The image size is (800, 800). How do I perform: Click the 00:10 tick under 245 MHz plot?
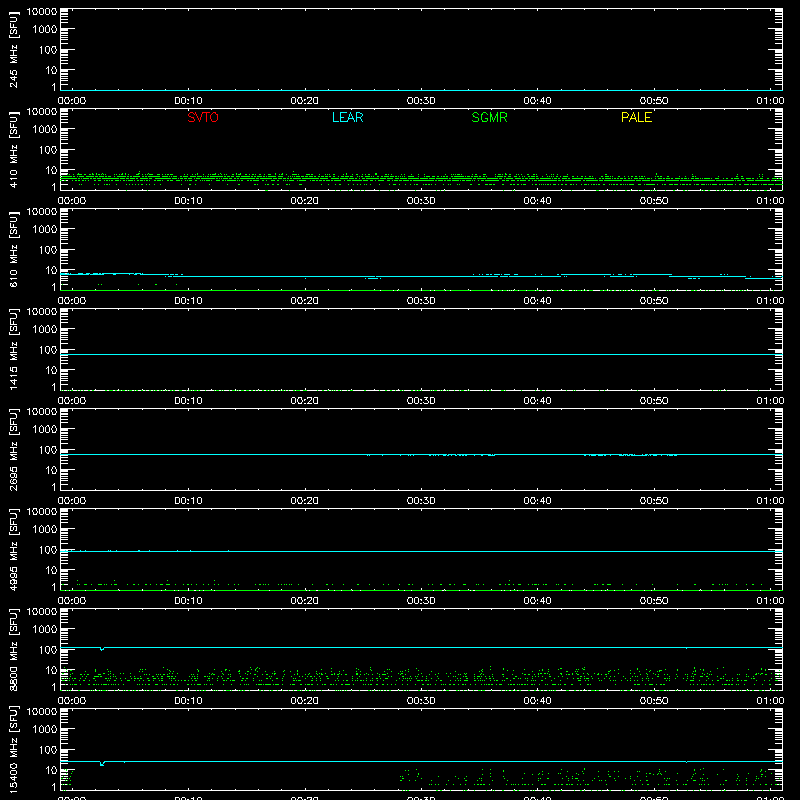coord(188,101)
